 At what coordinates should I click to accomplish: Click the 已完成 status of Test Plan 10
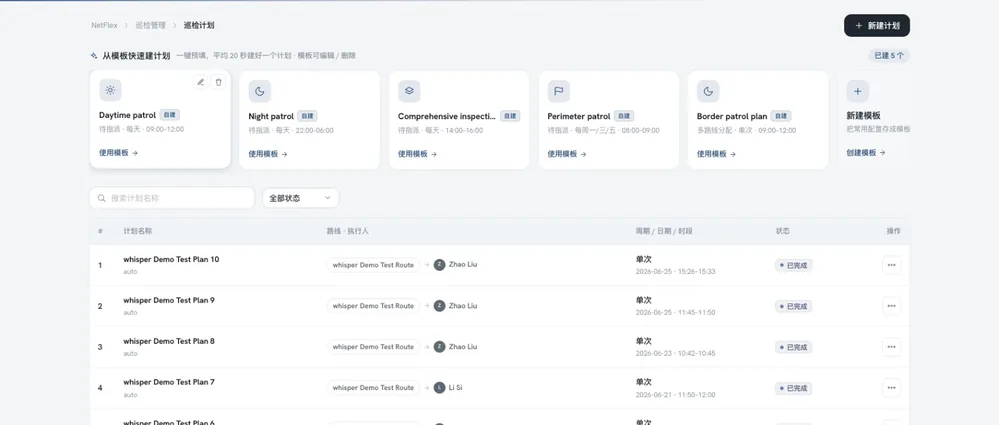click(794, 265)
